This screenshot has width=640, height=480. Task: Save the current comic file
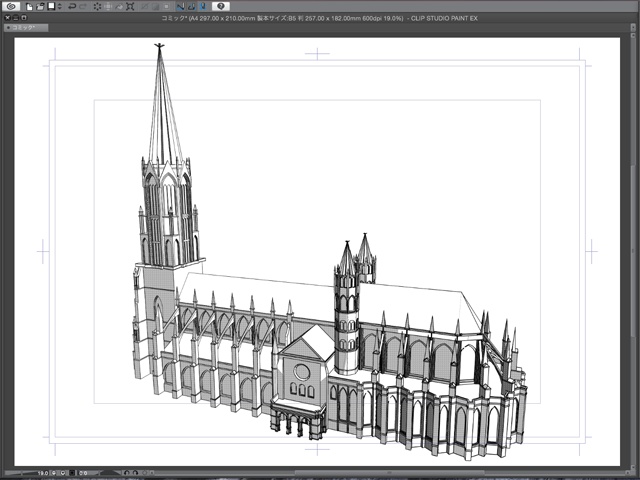click(51, 6)
